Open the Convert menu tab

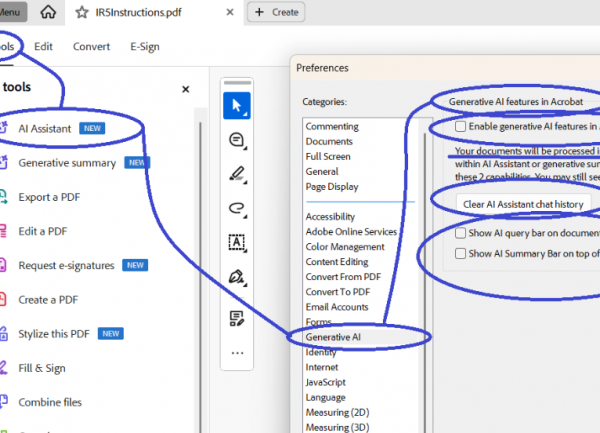(x=91, y=47)
